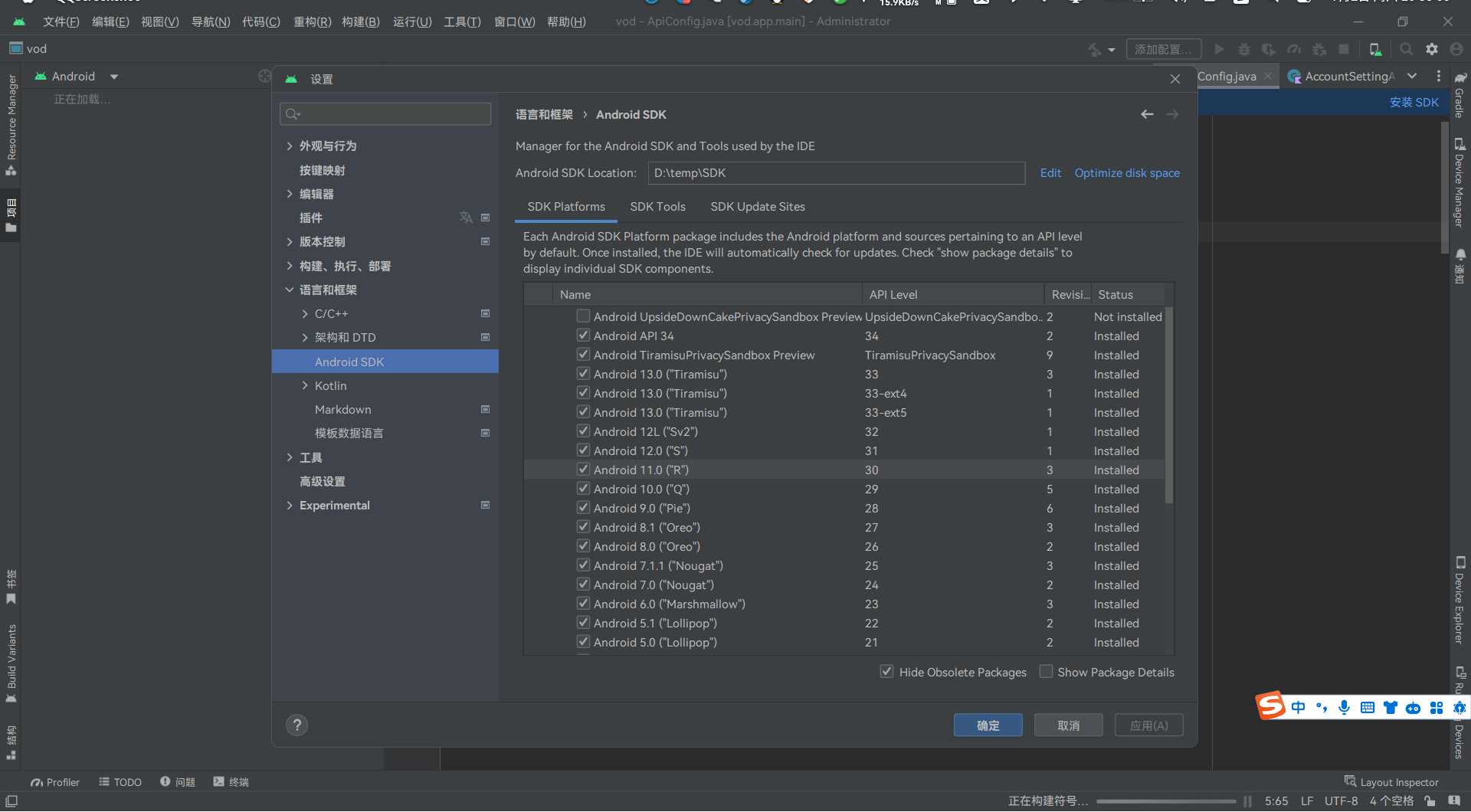
Task: Enable Show Package Details checkbox
Action: point(1046,672)
